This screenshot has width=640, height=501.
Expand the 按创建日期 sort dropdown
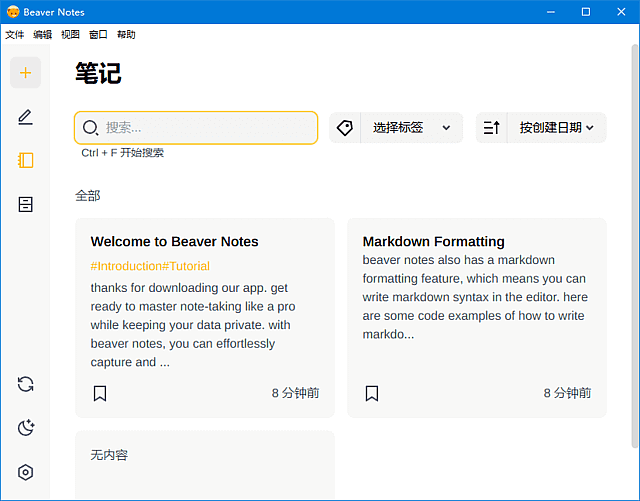(556, 128)
